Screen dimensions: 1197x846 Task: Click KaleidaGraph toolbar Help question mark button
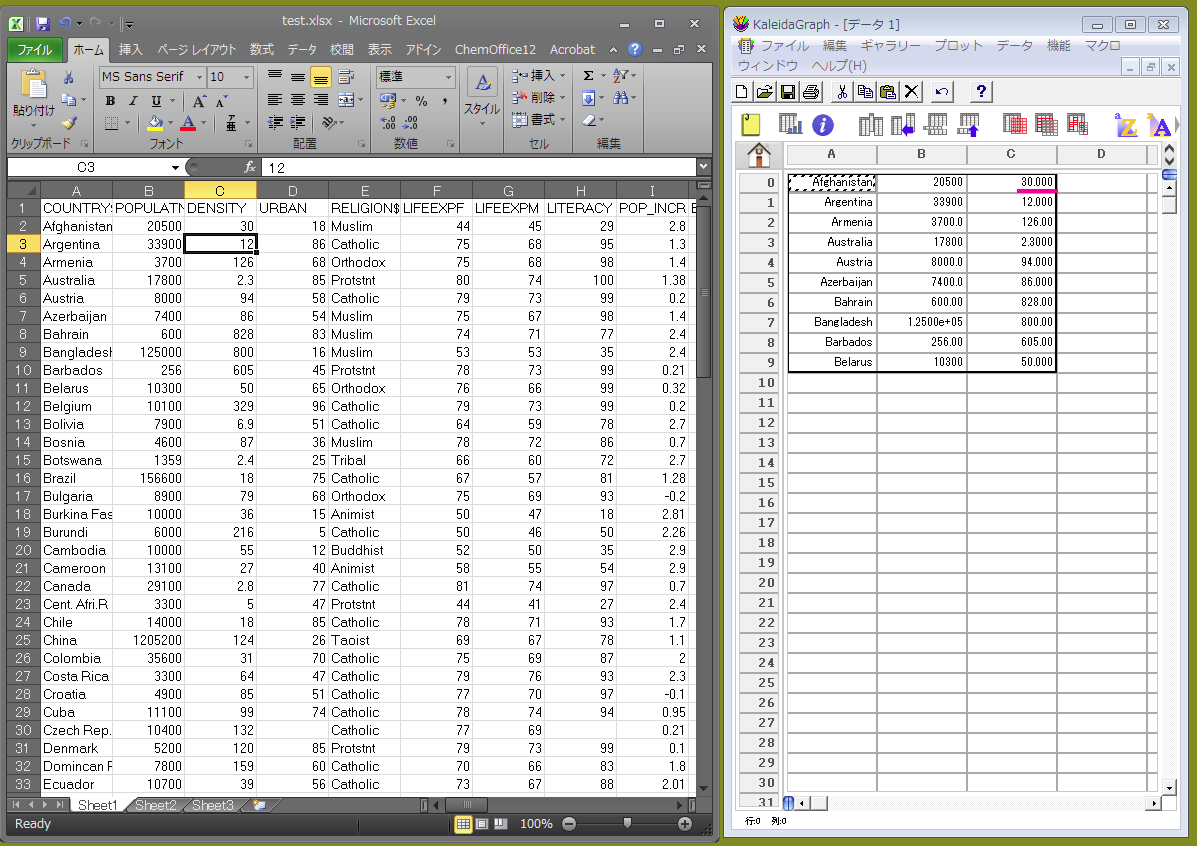tap(981, 92)
